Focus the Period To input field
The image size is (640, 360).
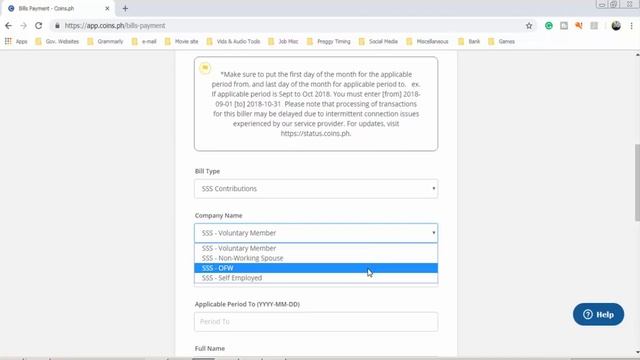(x=316, y=322)
